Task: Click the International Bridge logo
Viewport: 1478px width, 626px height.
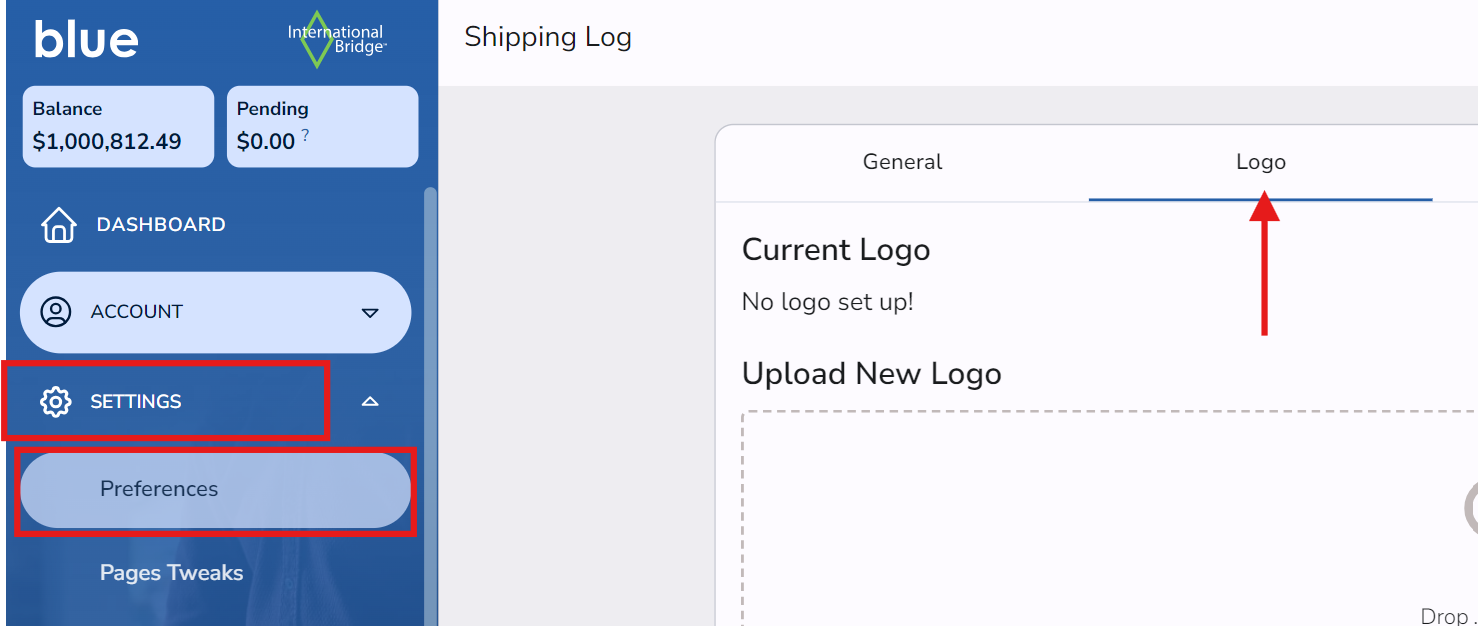Action: [336, 40]
